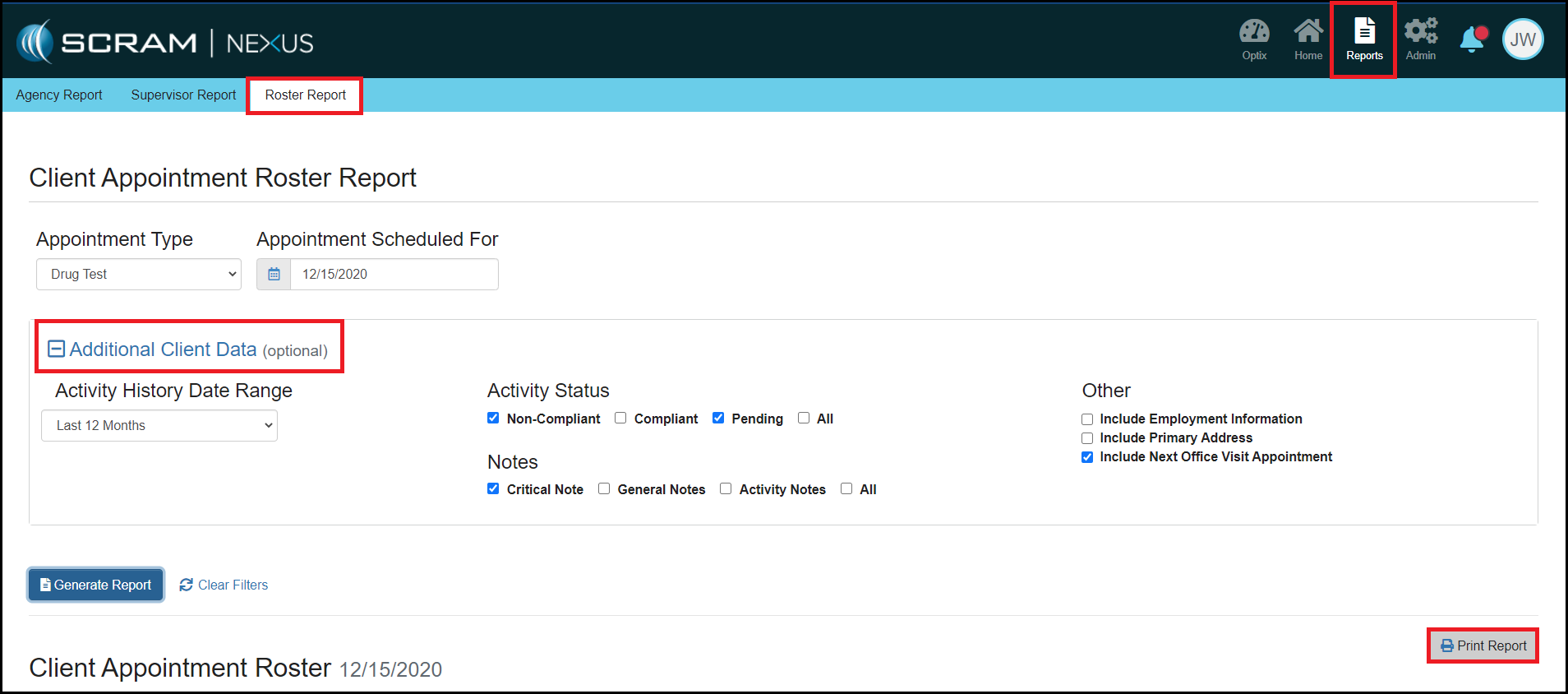Check Include Employment Information
This screenshot has height=694, width=1568.
click(1087, 419)
